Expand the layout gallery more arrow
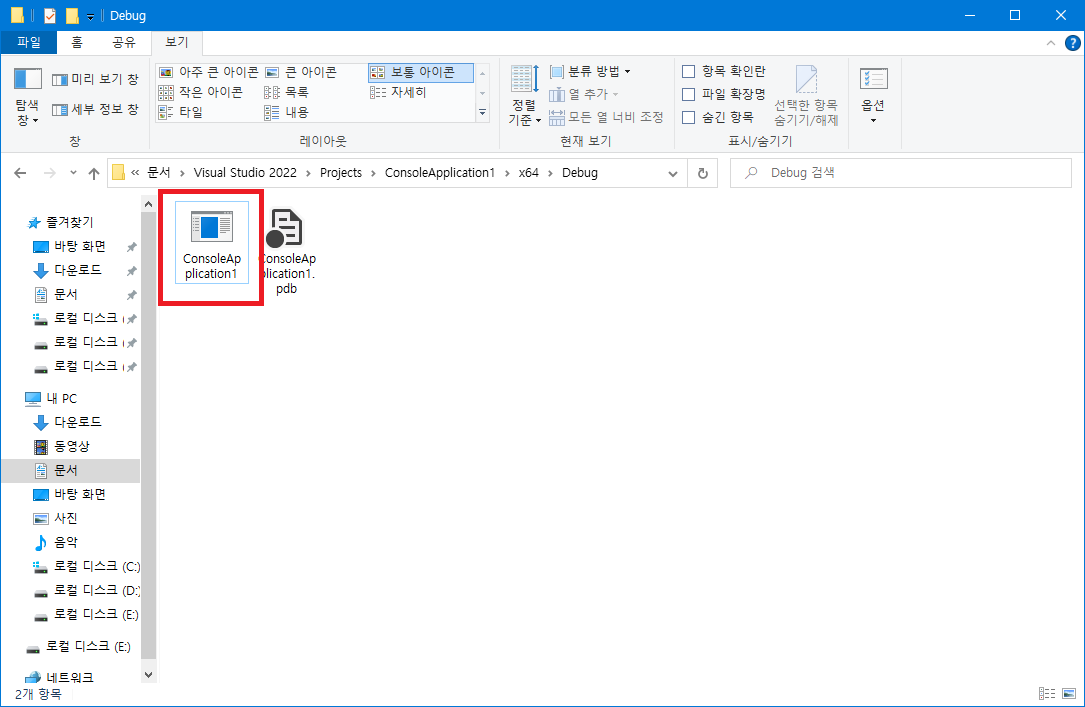 click(x=482, y=112)
